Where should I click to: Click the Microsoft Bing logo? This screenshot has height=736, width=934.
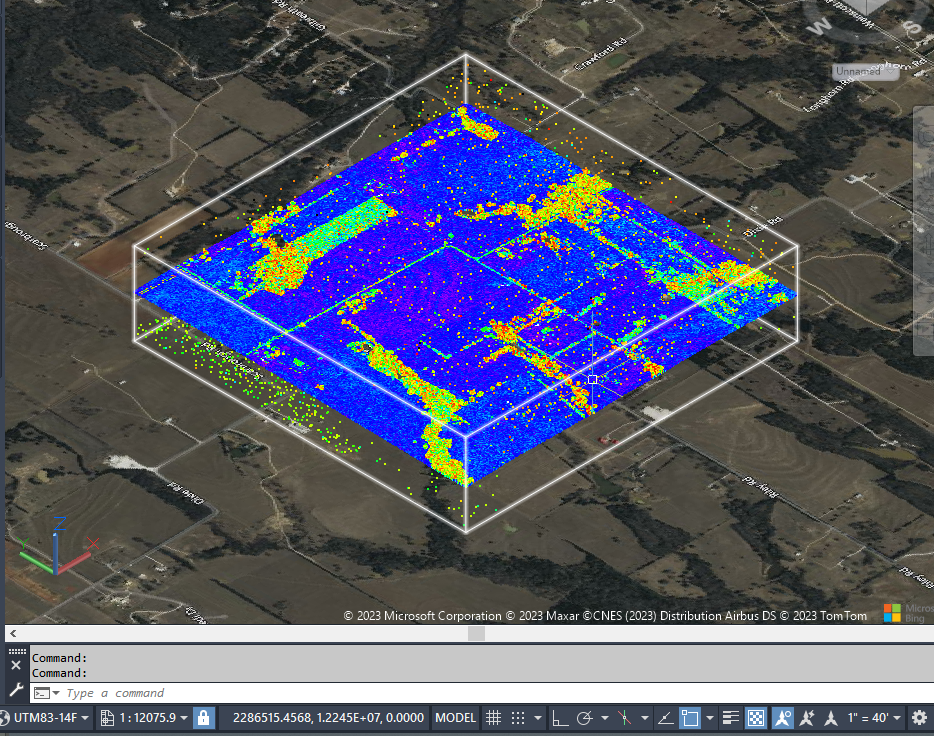894,612
